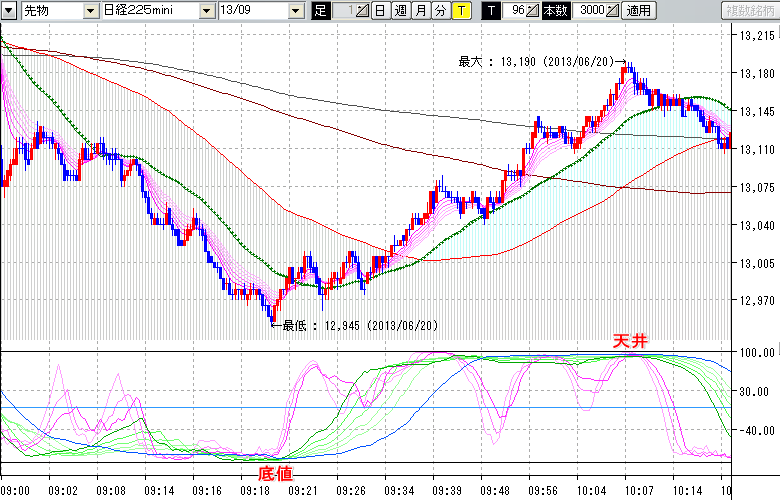Expand the 日経225mini instrument dropdown
780x500 pixels.
click(x=207, y=11)
